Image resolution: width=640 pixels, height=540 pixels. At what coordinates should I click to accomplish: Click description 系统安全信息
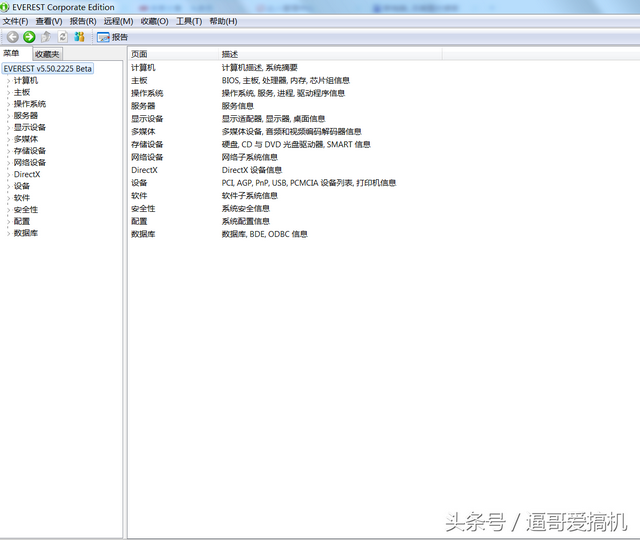pyautogui.click(x=246, y=209)
